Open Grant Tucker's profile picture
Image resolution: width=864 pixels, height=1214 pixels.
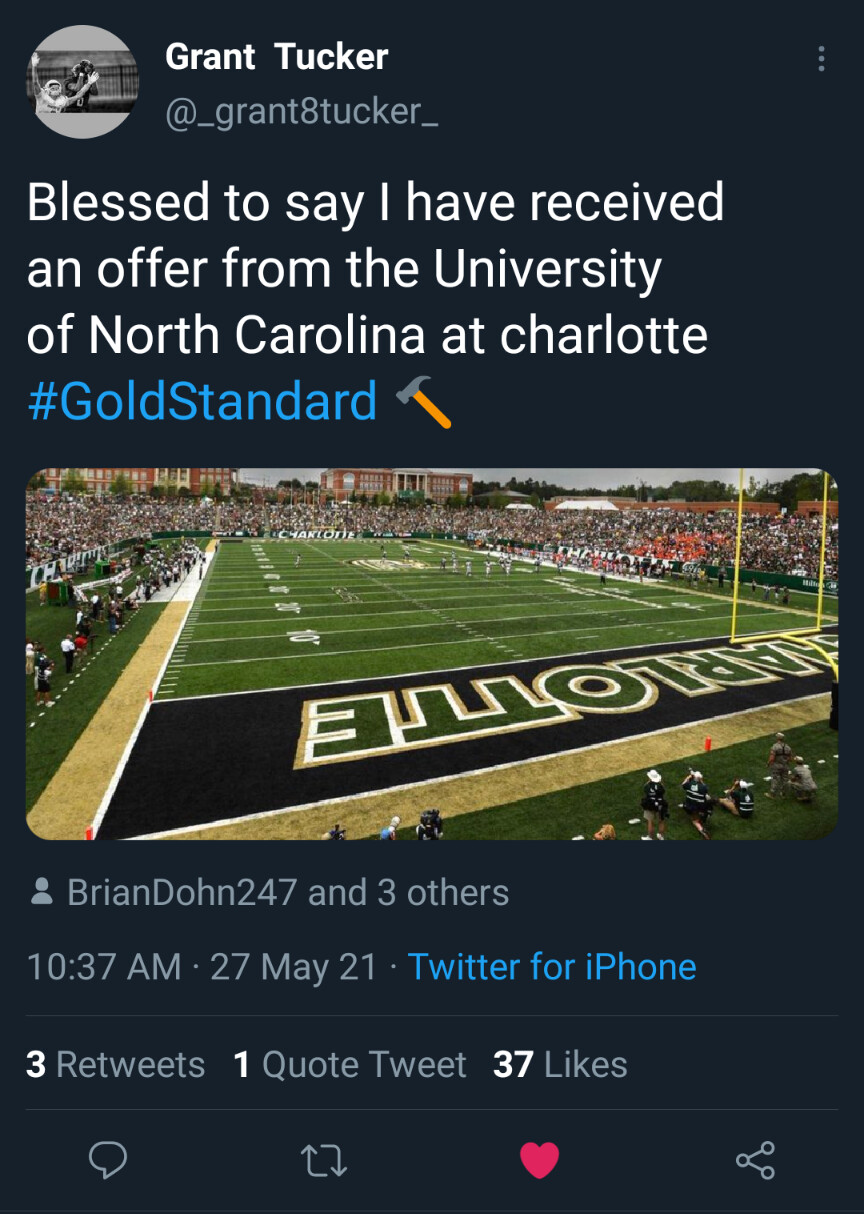(x=82, y=82)
